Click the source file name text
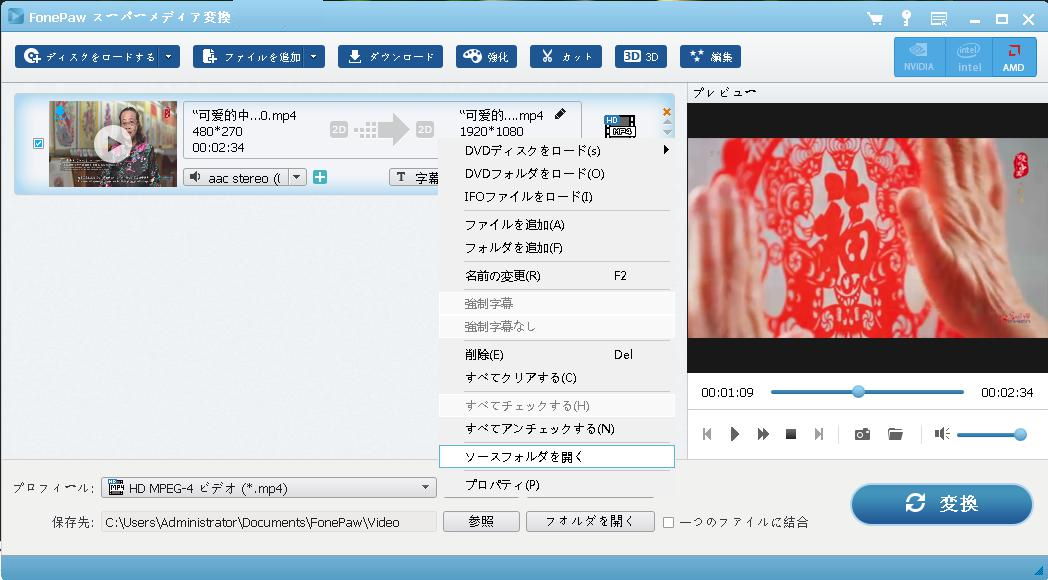Image resolution: width=1048 pixels, height=580 pixels. [244, 115]
